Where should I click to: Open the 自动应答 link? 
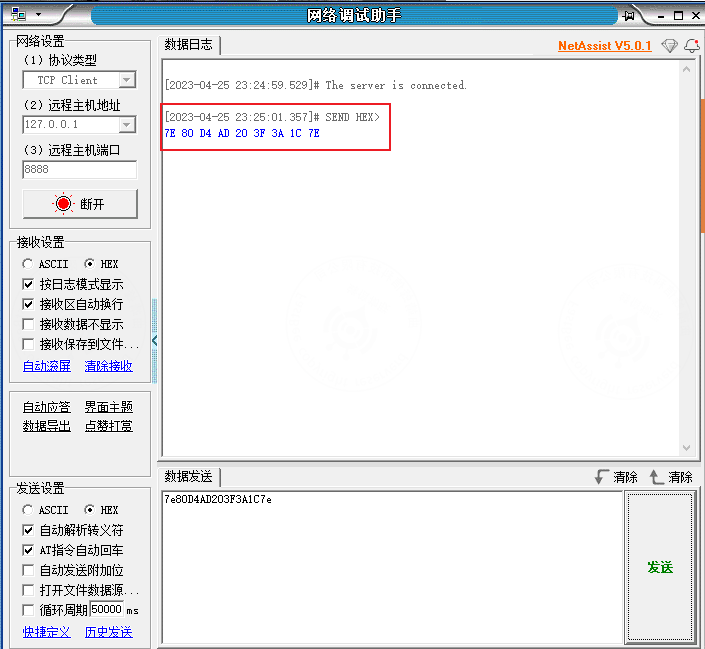(x=47, y=407)
